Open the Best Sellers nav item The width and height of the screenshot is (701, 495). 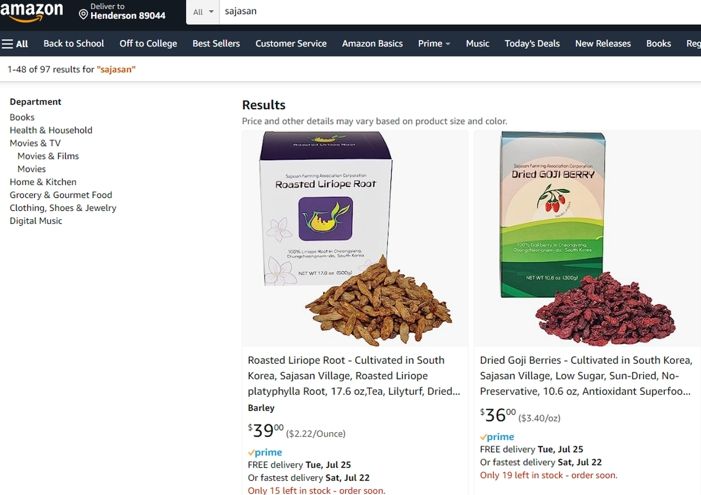[216, 44]
